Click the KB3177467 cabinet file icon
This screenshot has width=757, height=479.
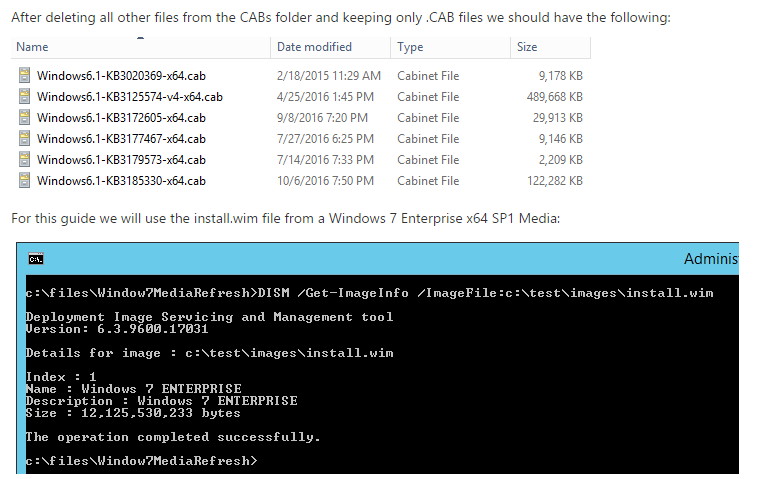pyautogui.click(x=24, y=139)
